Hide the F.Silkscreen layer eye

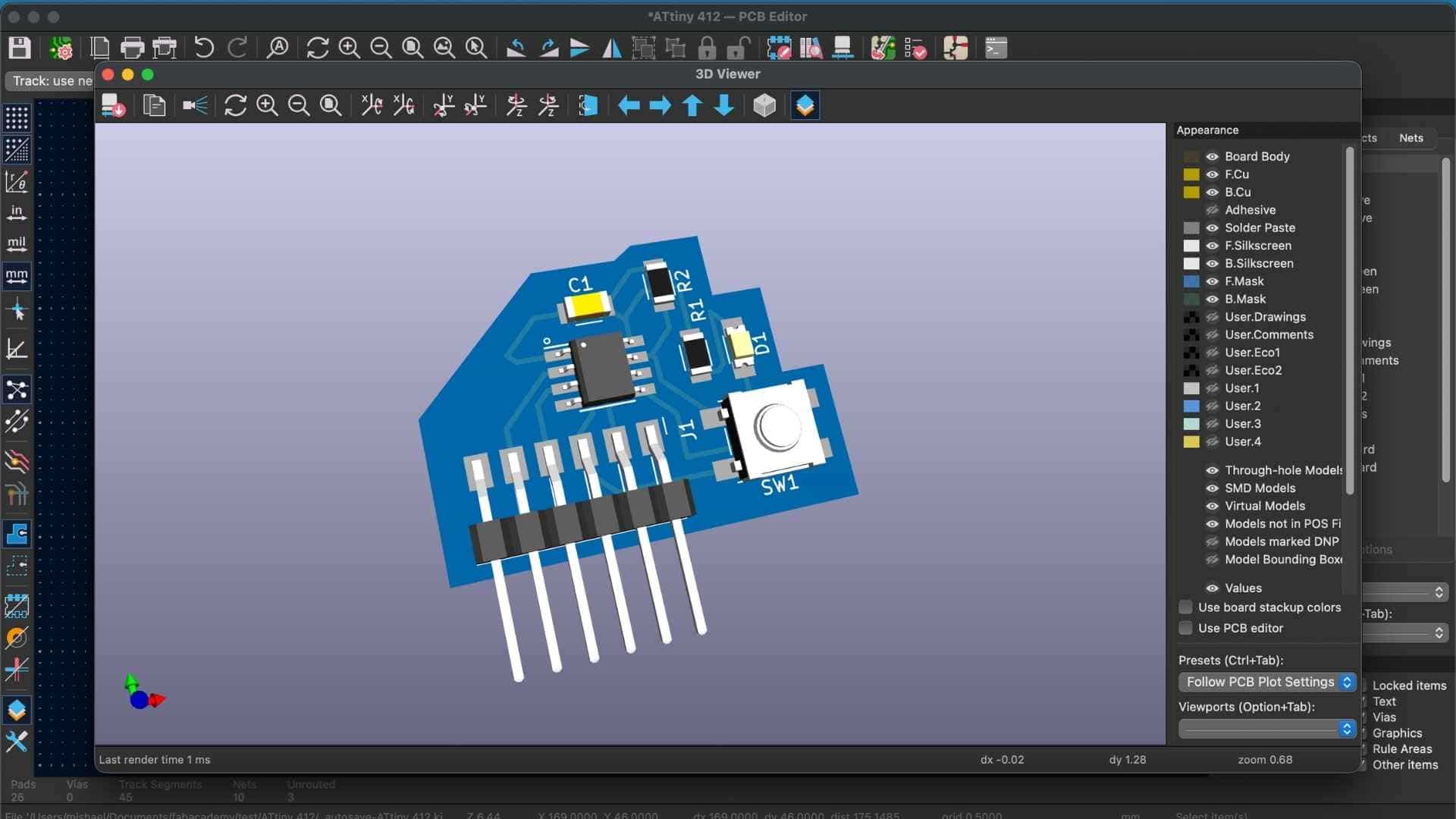point(1212,246)
